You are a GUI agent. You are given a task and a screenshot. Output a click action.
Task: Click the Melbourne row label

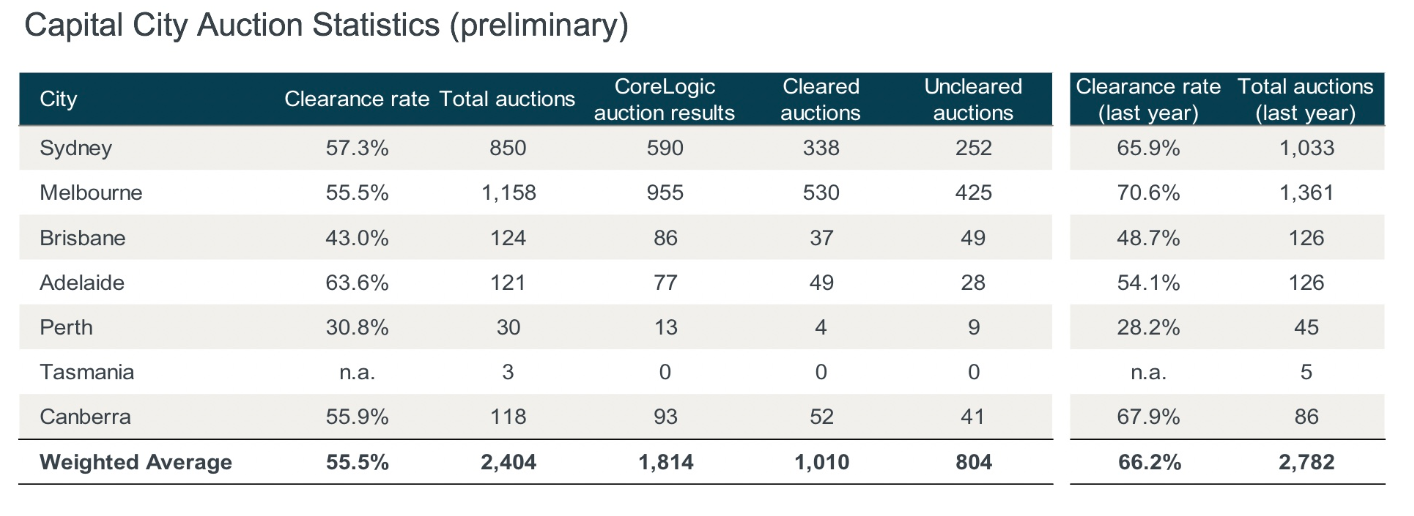point(91,193)
